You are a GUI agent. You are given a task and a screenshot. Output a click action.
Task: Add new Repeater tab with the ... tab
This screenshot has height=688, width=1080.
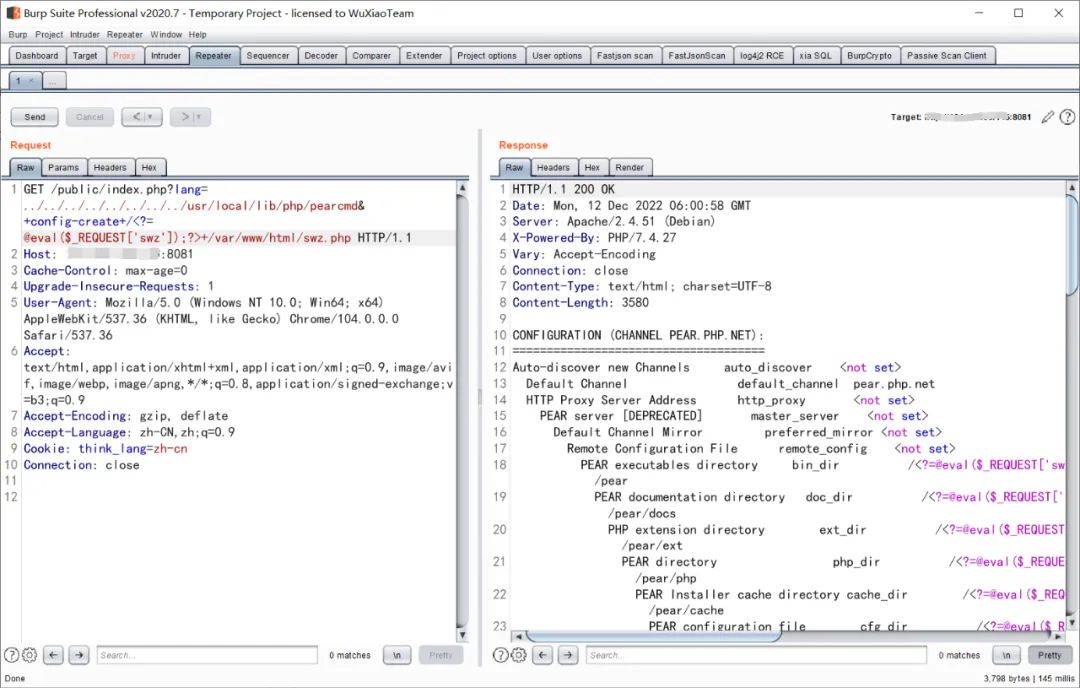(x=54, y=81)
